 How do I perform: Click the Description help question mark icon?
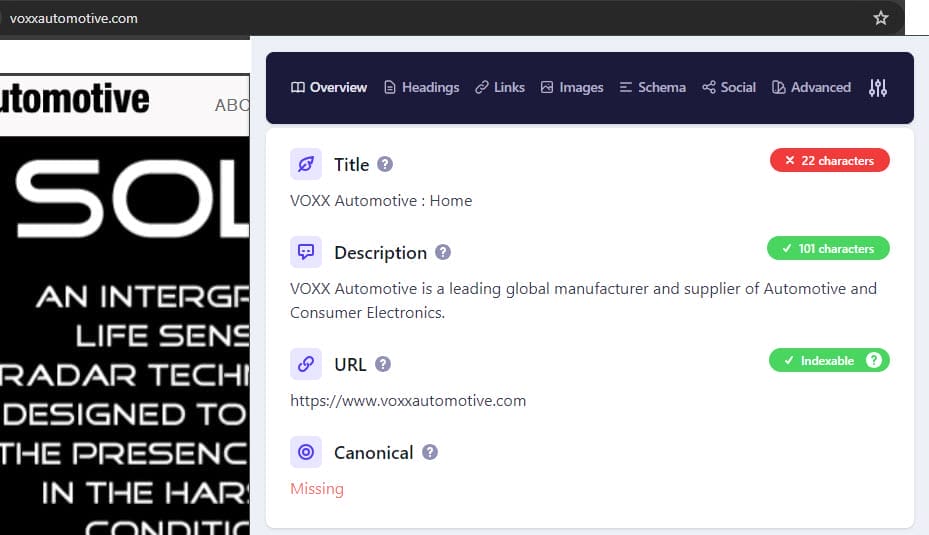click(x=443, y=252)
